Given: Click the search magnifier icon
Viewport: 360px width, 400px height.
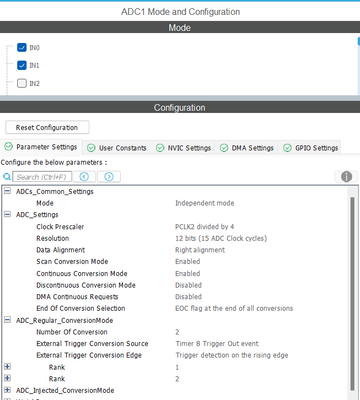Looking at the screenshot, I should point(7,177).
